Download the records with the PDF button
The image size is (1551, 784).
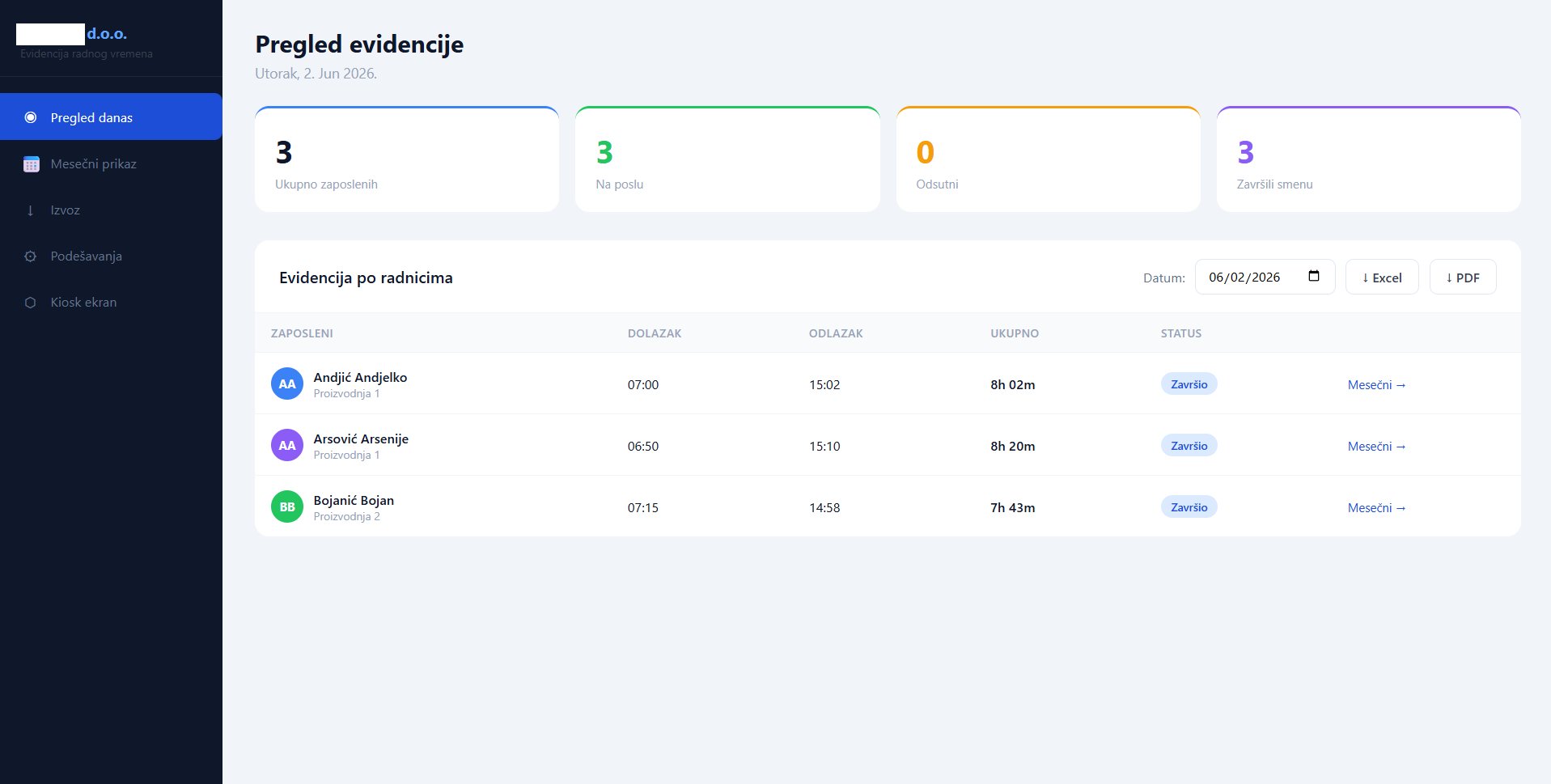coord(1463,277)
